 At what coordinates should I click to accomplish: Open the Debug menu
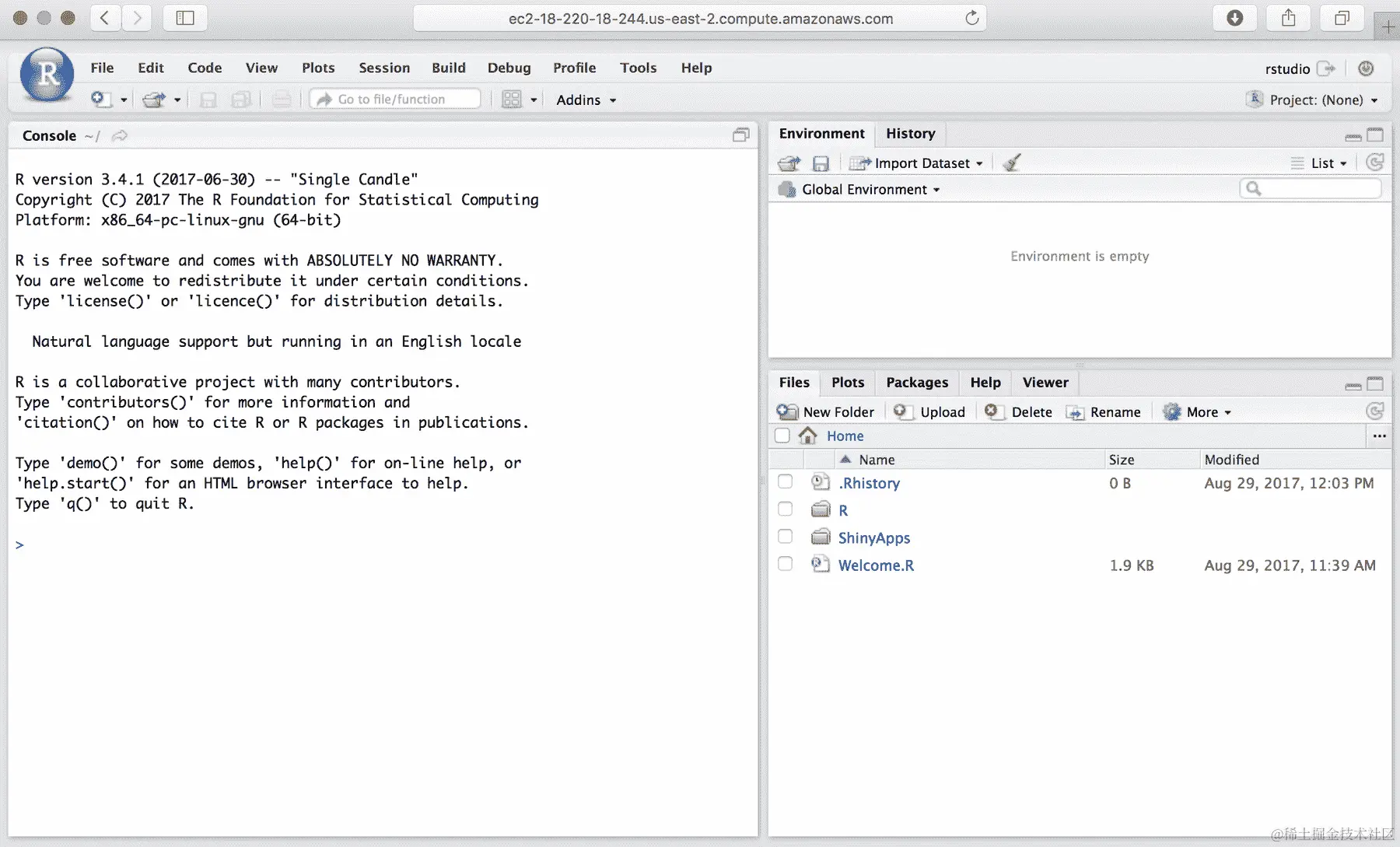pyautogui.click(x=509, y=68)
